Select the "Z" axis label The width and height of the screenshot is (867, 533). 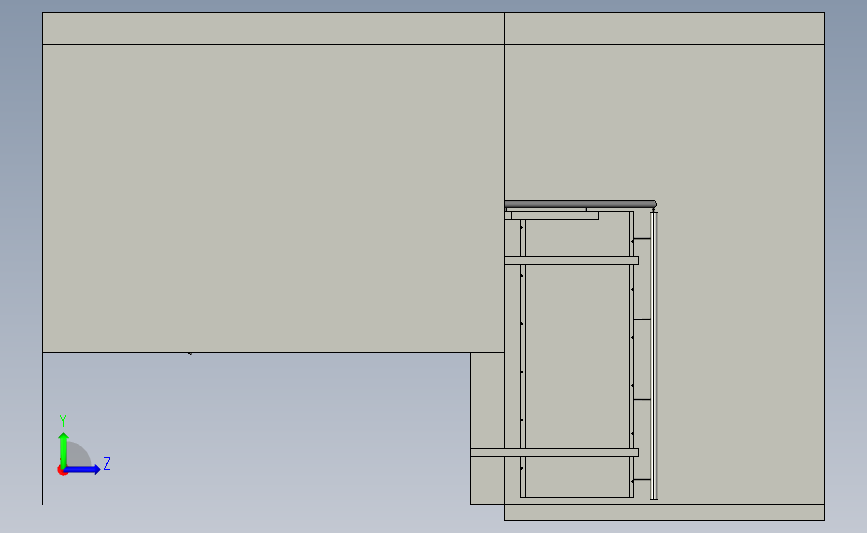point(107,463)
